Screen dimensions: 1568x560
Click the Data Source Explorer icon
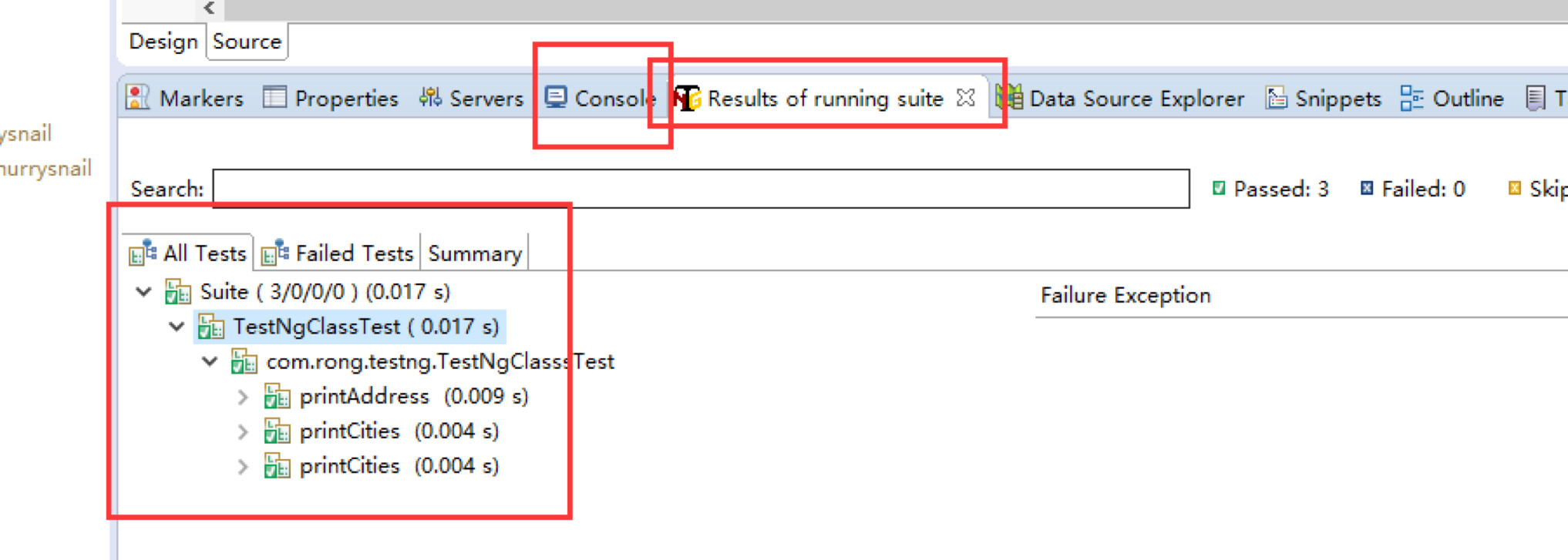coord(1010,98)
